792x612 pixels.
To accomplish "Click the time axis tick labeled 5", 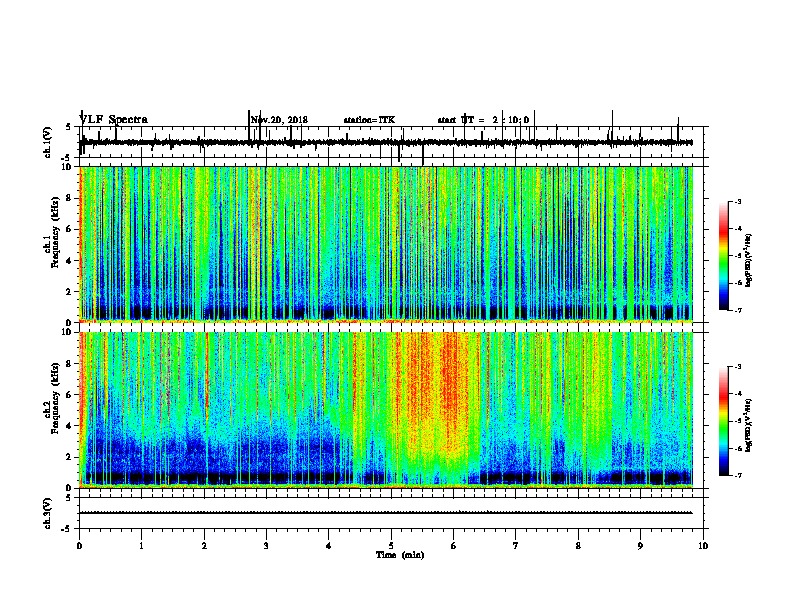I will [391, 546].
